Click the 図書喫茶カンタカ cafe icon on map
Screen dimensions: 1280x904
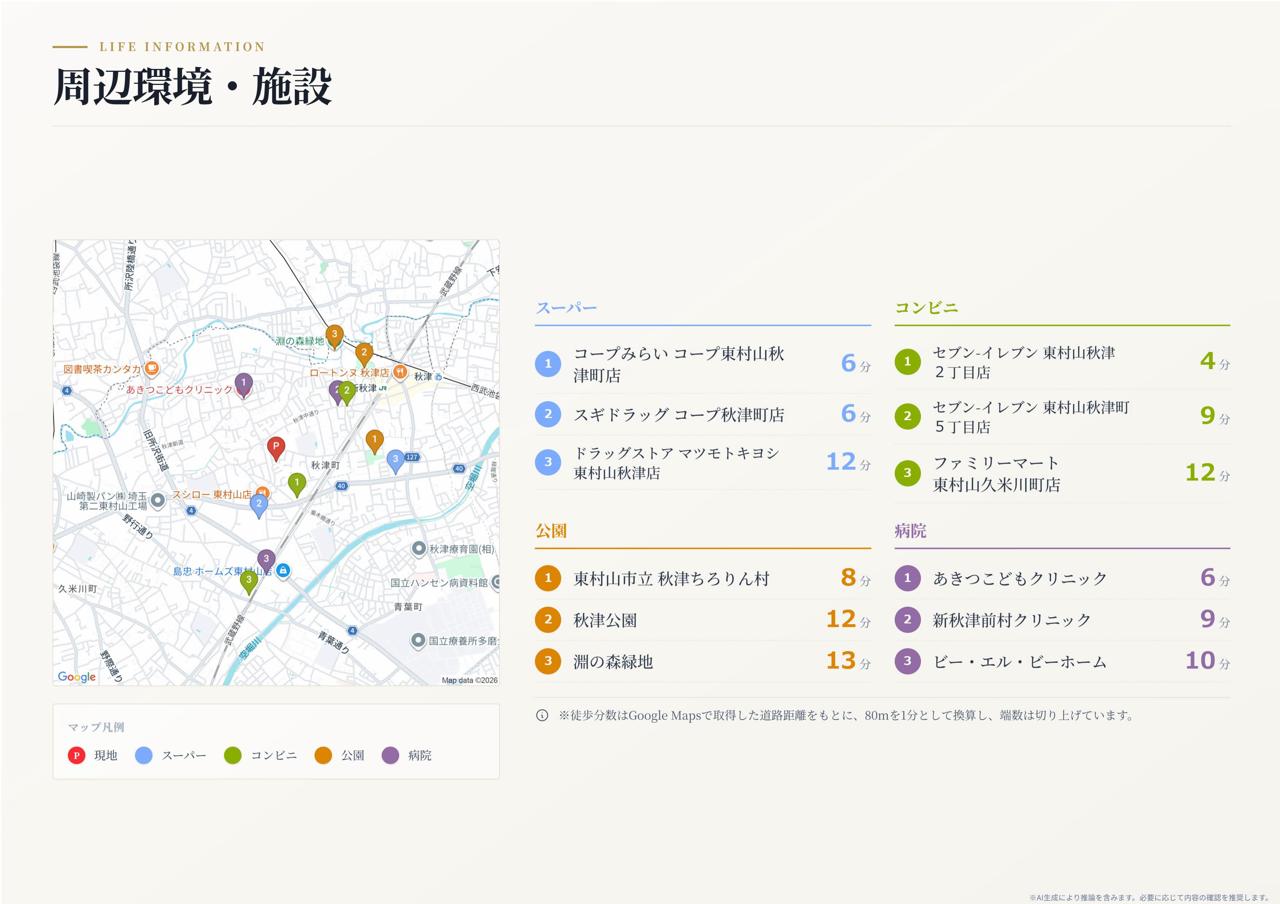tap(151, 369)
